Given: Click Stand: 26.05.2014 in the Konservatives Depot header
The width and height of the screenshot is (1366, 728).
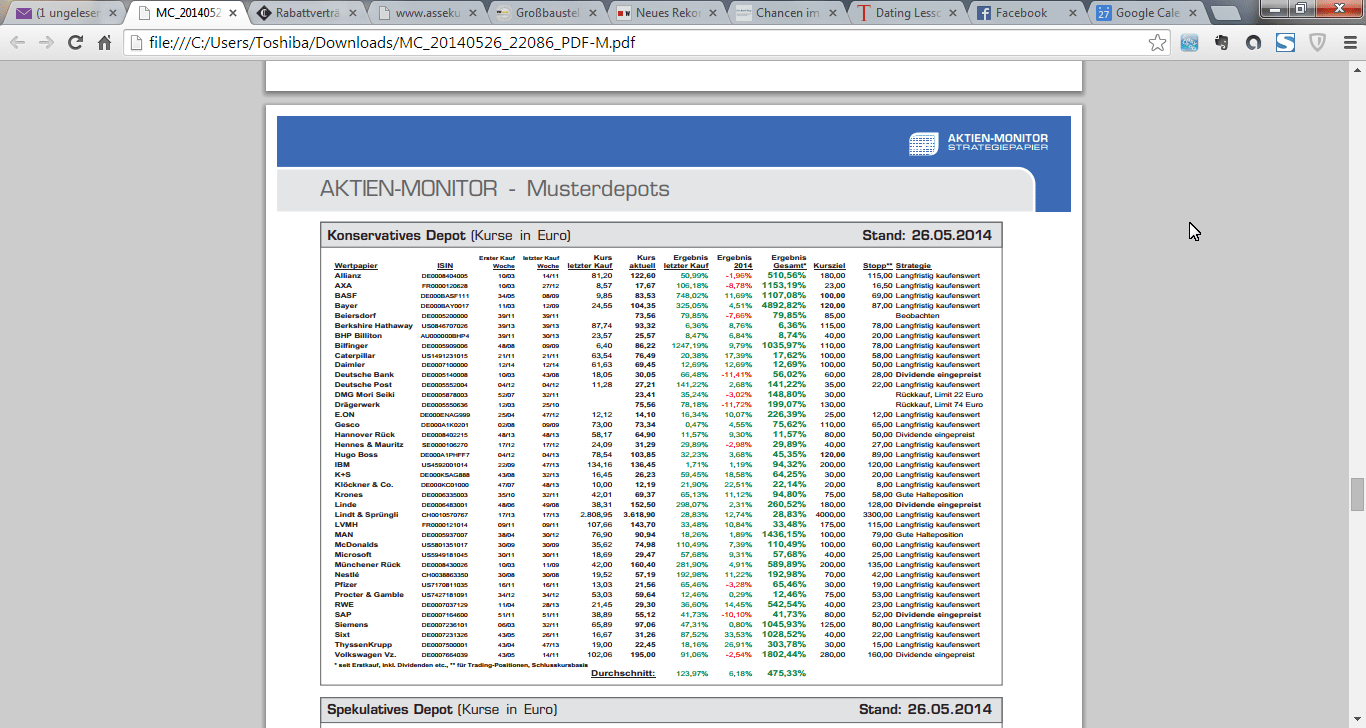Looking at the screenshot, I should coord(927,235).
